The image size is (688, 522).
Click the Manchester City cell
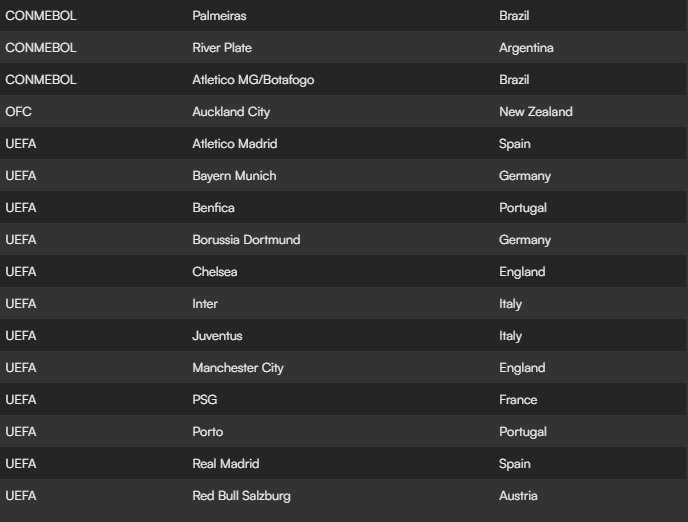tap(238, 368)
